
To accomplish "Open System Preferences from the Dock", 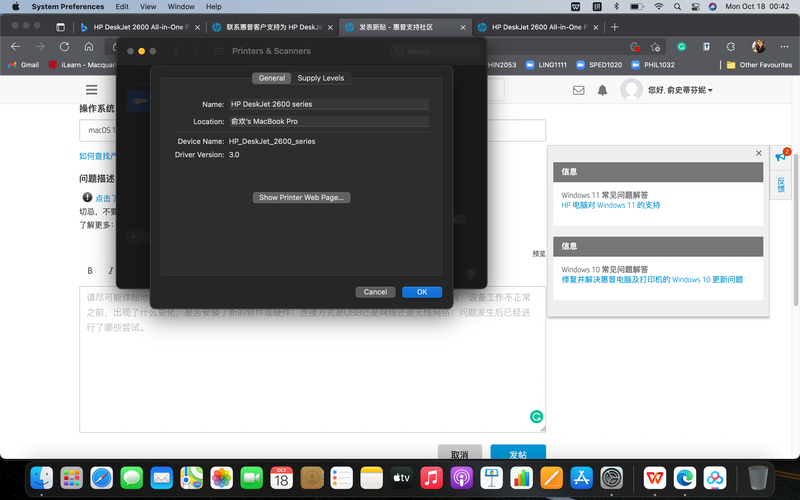I will tap(612, 478).
